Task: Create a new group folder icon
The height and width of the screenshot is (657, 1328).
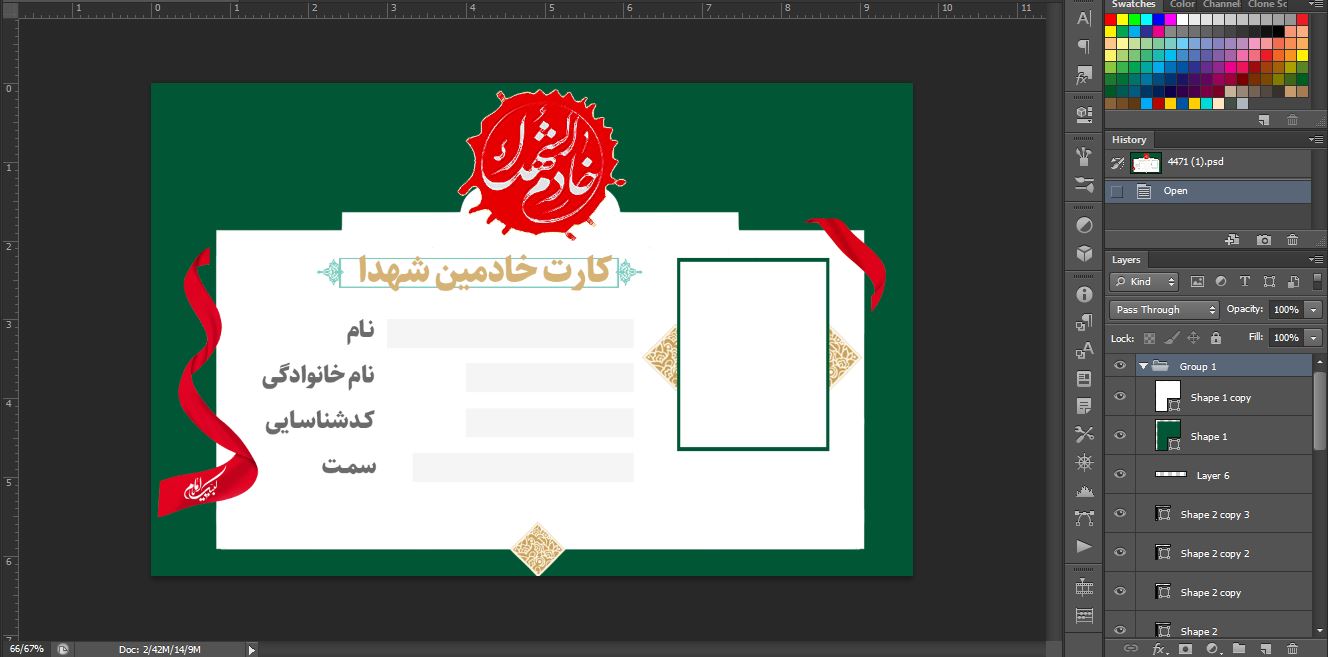Action: coord(1238,649)
